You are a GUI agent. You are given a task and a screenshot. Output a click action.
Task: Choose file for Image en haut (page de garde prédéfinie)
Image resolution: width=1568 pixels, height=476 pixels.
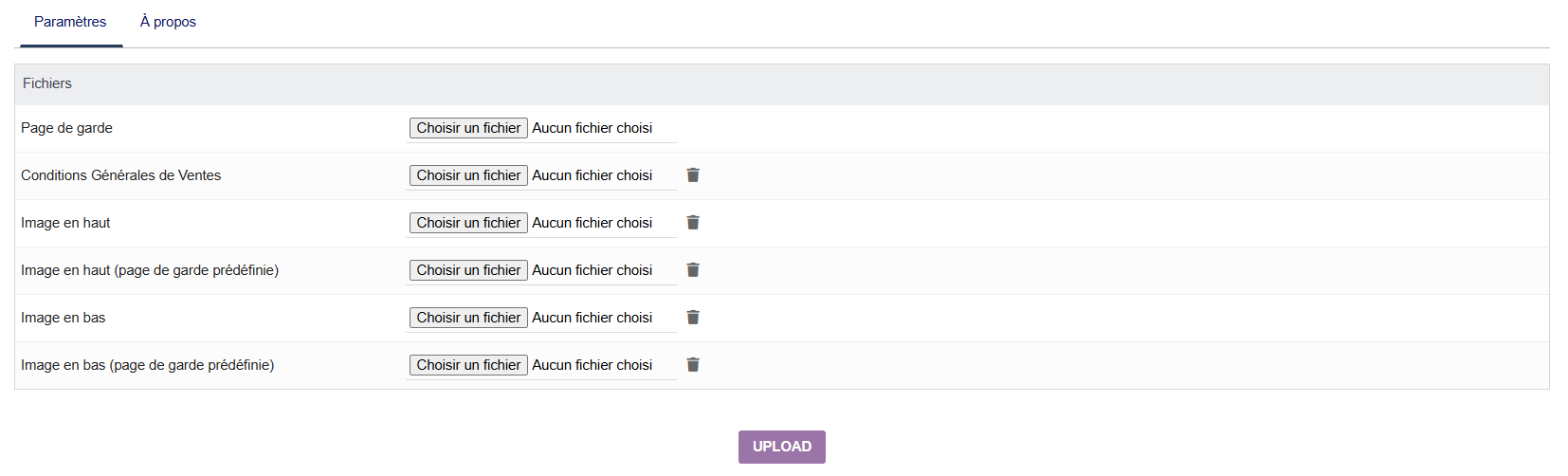pos(468,270)
